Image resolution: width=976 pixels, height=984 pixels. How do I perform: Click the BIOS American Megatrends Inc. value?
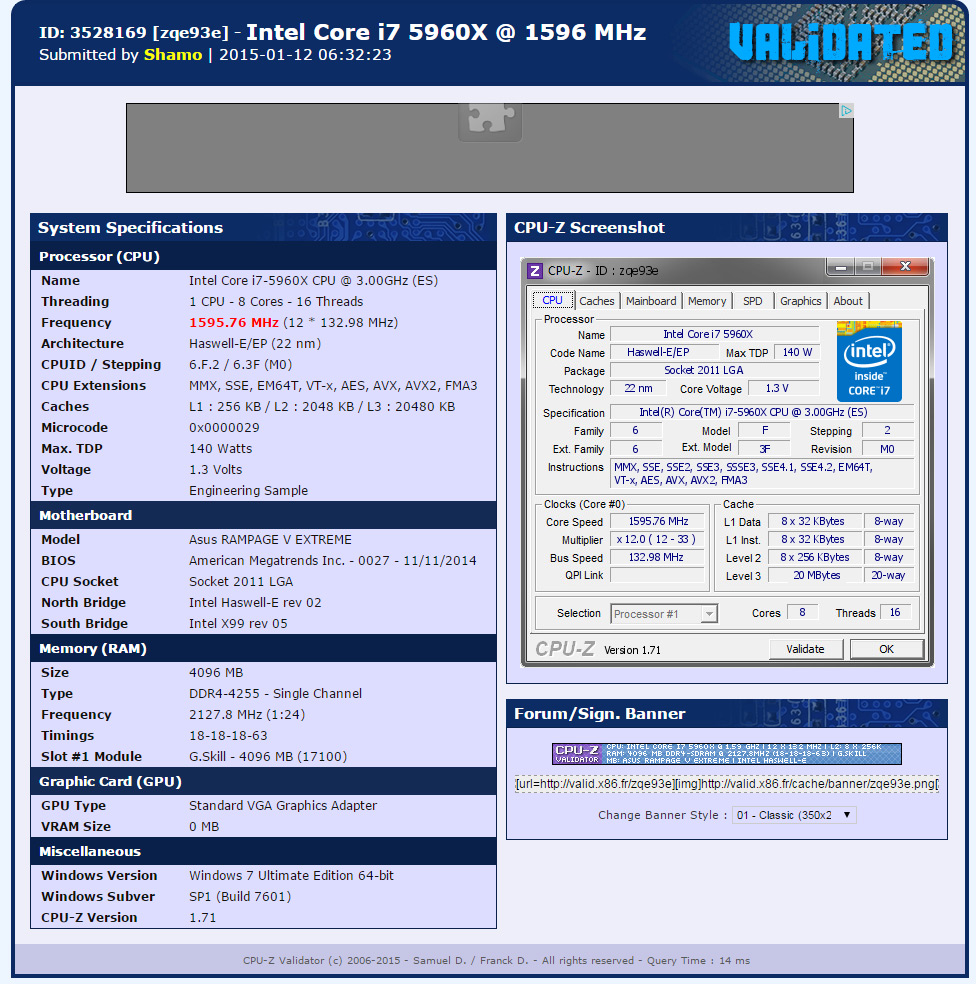[333, 560]
